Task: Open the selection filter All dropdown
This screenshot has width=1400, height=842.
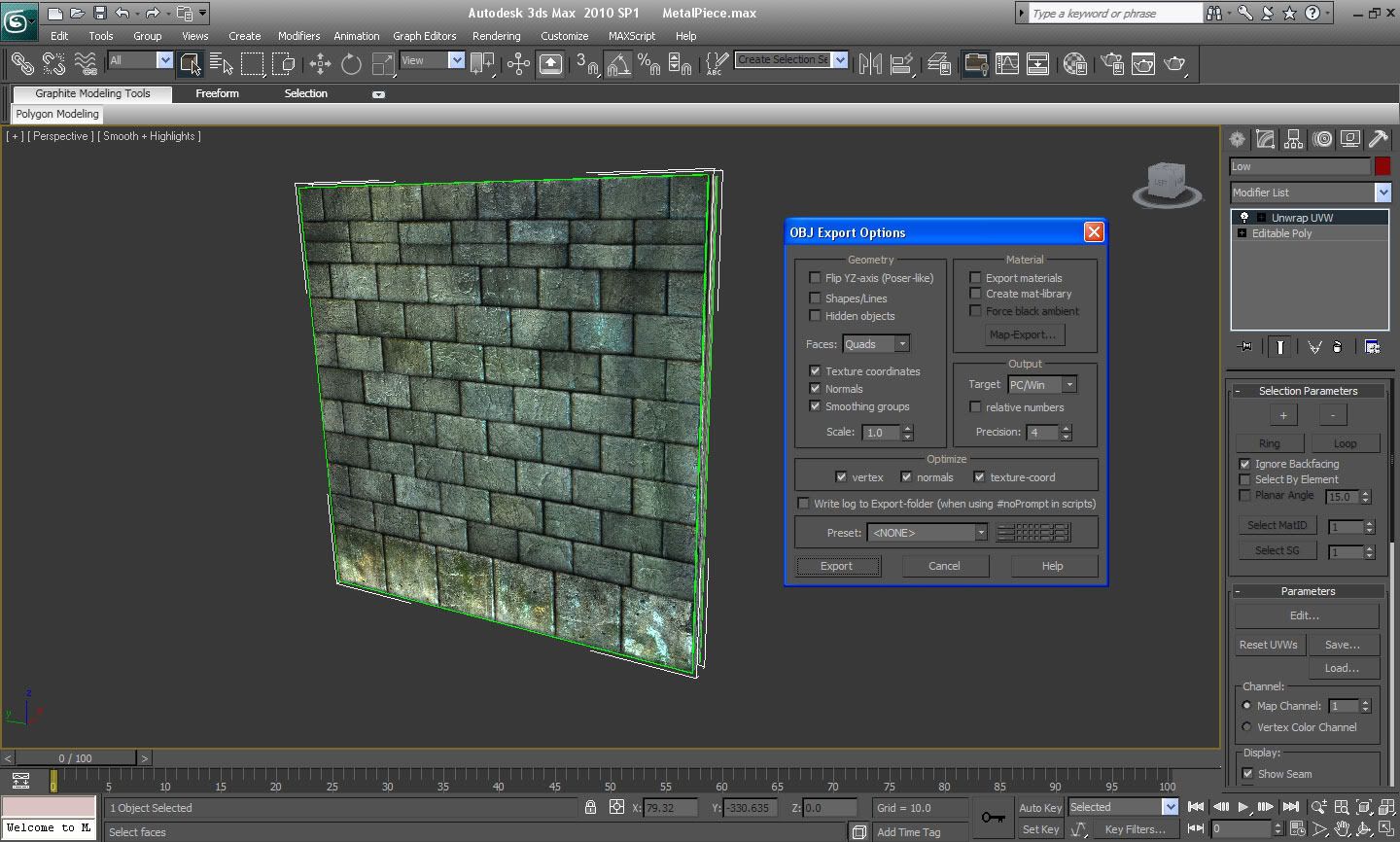Action: (x=140, y=60)
